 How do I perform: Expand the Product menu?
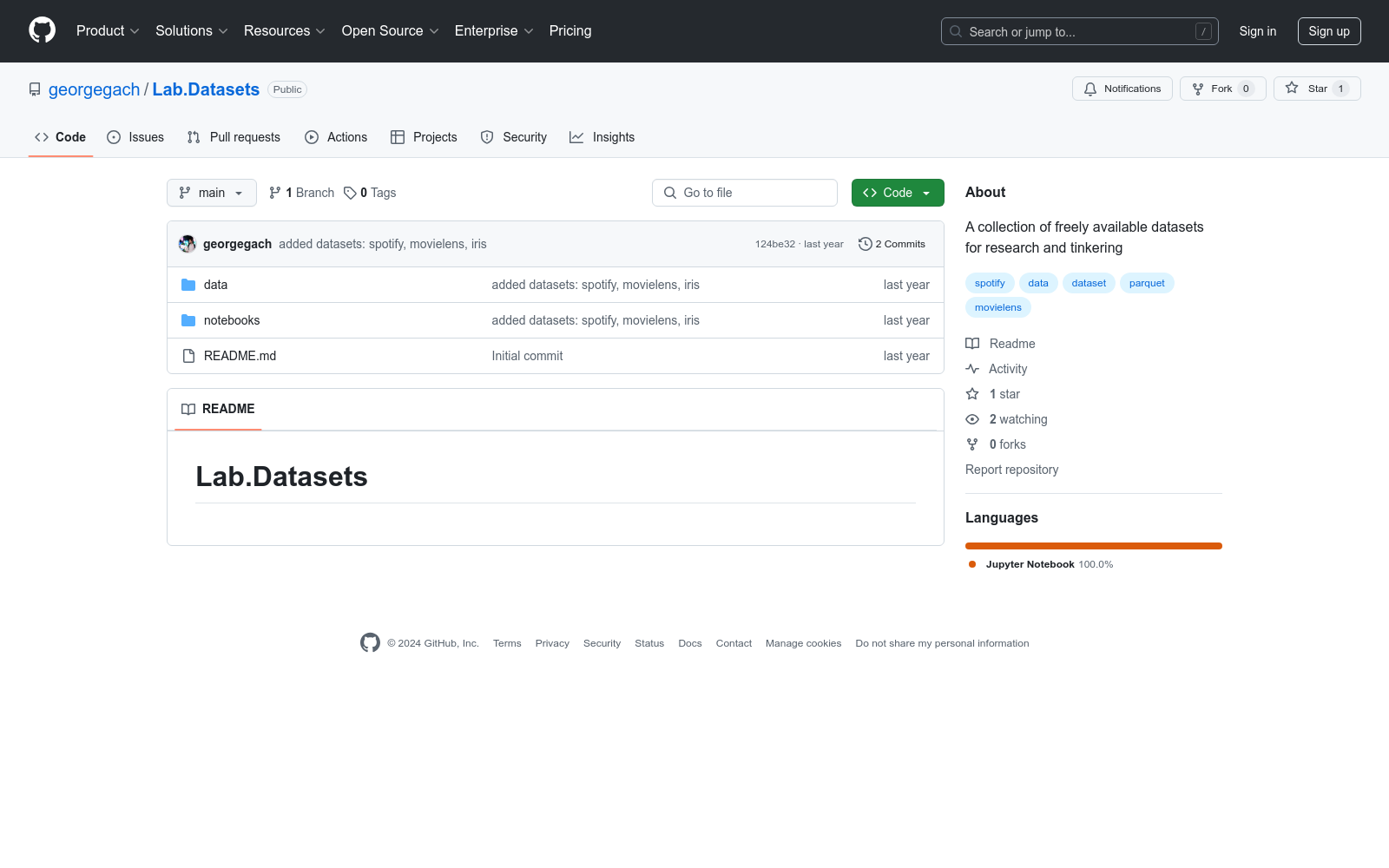click(108, 31)
